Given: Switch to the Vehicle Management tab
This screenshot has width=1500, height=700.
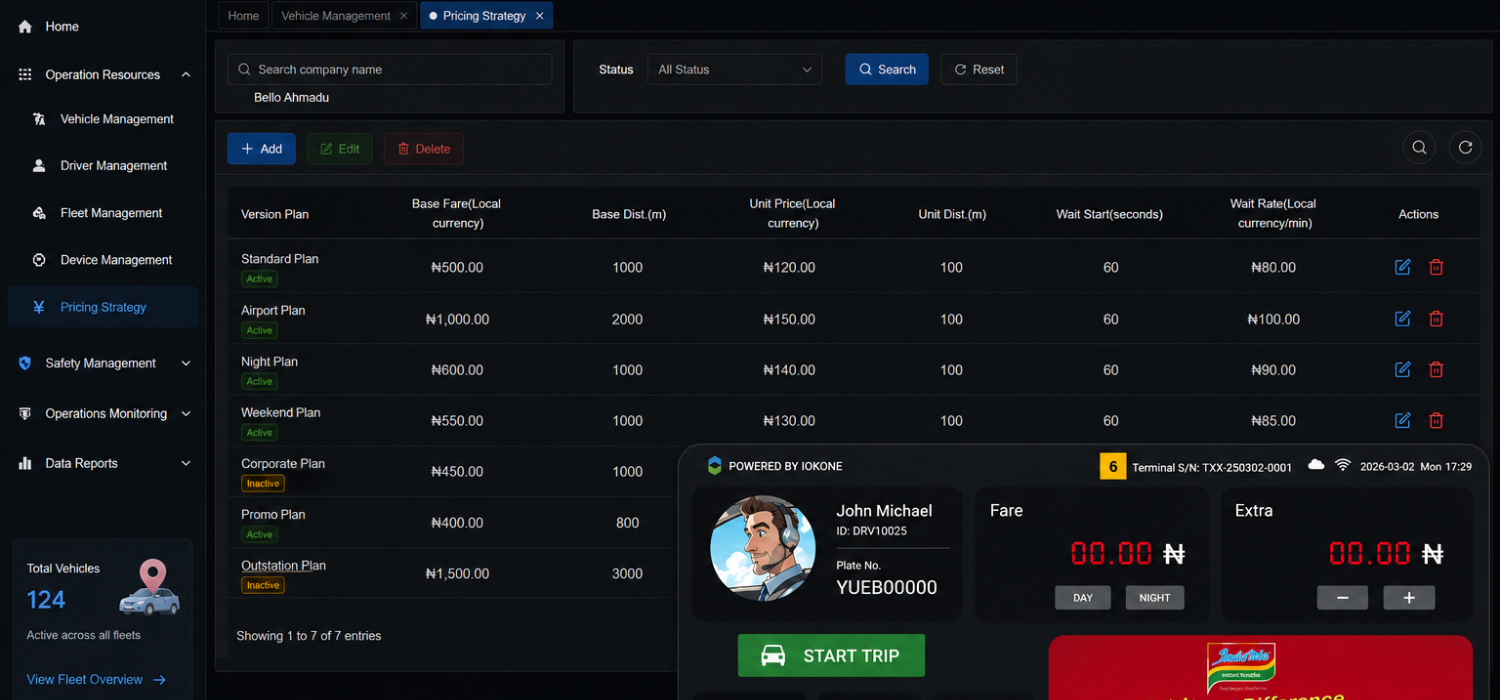Looking at the screenshot, I should (x=336, y=16).
